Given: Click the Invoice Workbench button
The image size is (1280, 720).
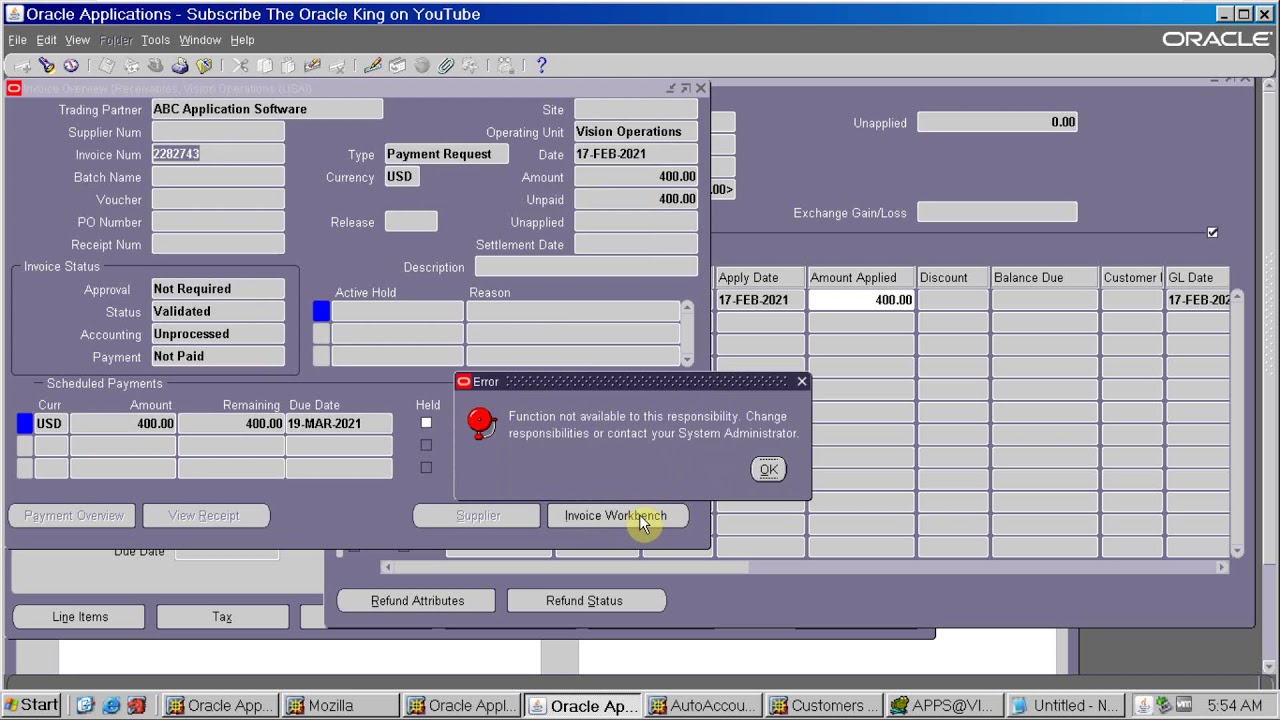Looking at the screenshot, I should (618, 516).
